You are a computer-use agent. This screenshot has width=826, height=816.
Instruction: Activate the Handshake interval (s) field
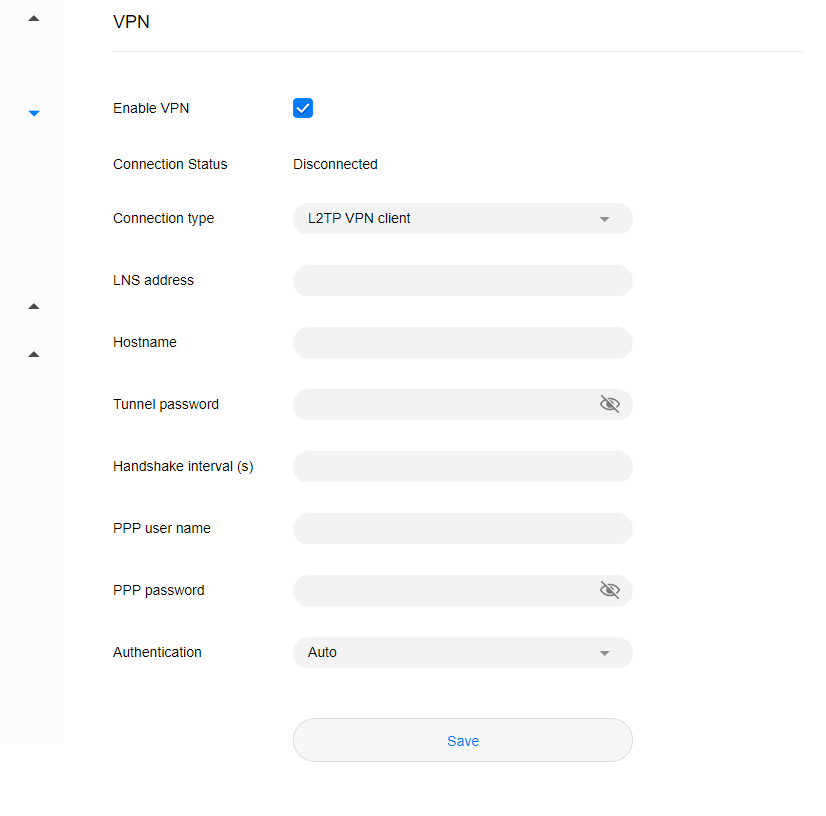click(463, 466)
